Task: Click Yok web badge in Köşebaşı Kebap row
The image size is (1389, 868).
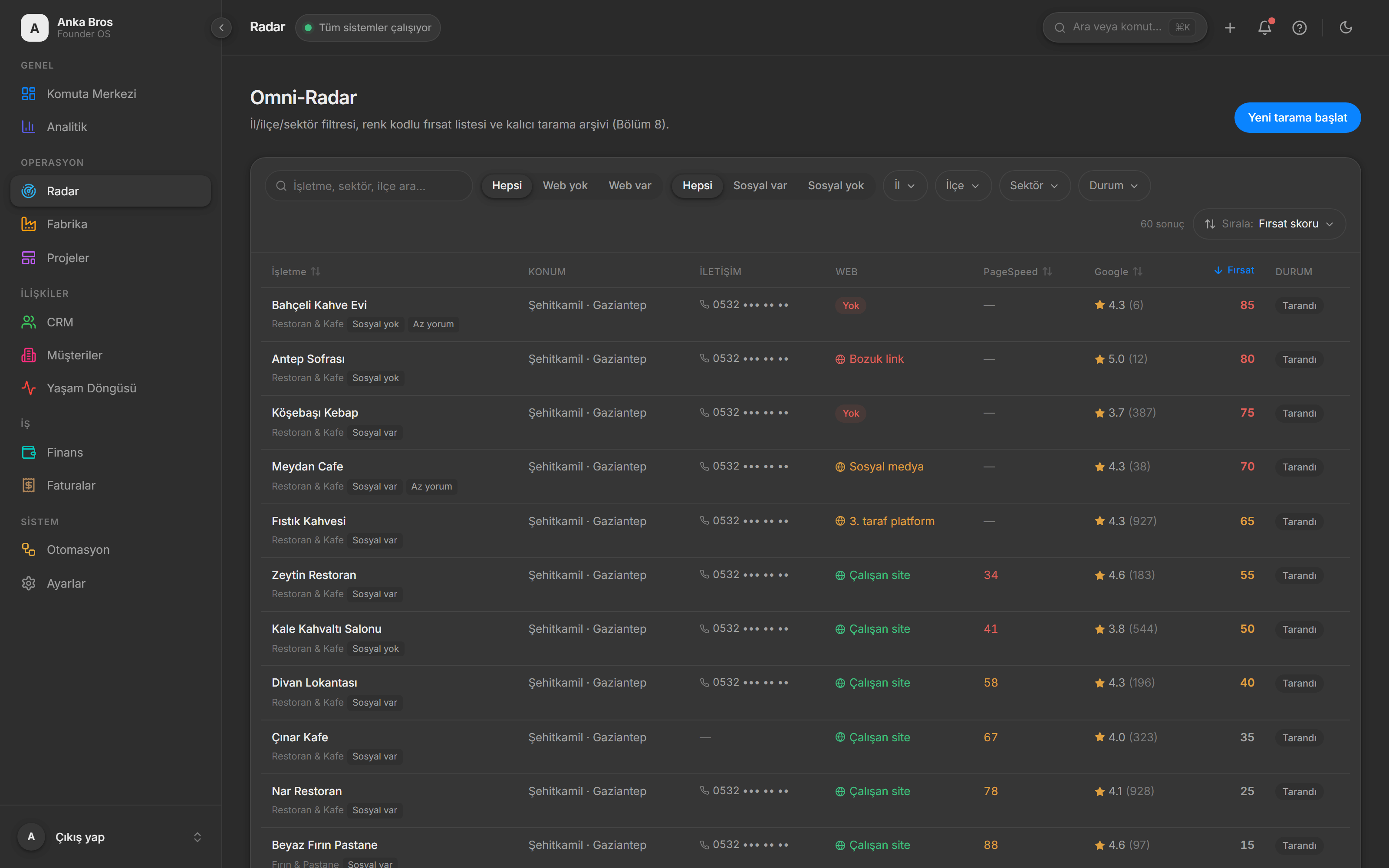Action: click(850, 413)
